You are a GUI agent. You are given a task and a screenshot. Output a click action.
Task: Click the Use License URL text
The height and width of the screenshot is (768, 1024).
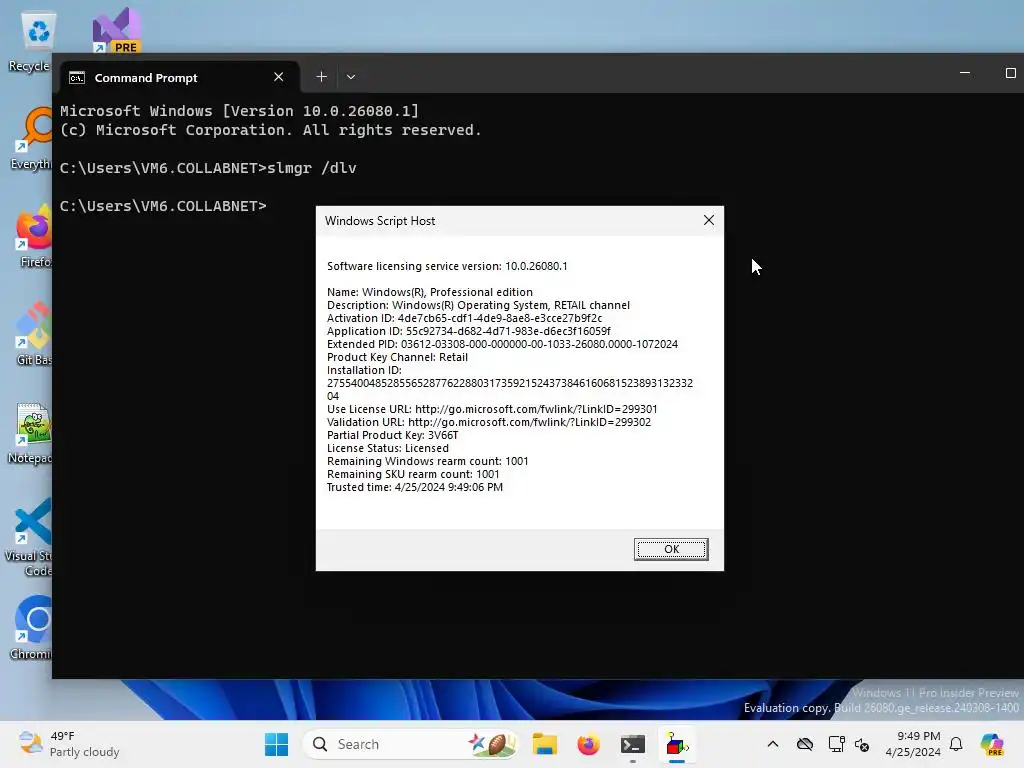click(x=492, y=409)
